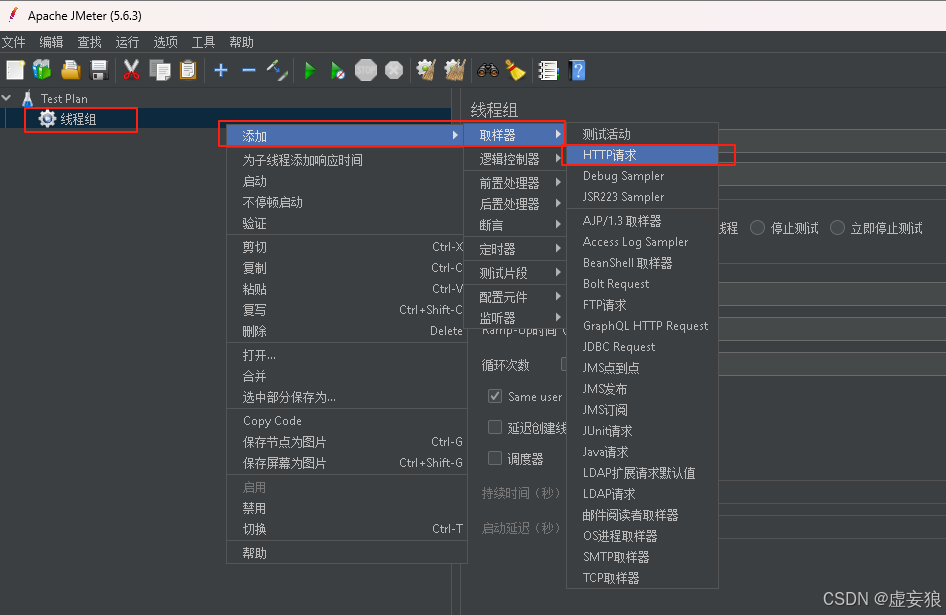Enable the 调度器 checkbox
The image size is (946, 615).
tap(495, 458)
